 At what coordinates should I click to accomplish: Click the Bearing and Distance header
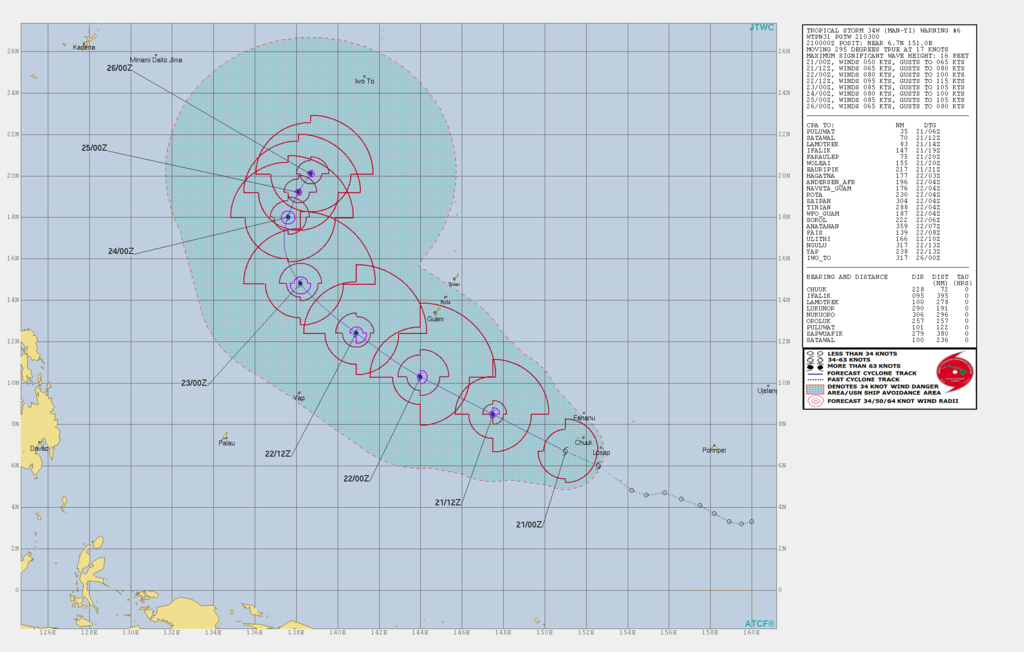point(847,277)
